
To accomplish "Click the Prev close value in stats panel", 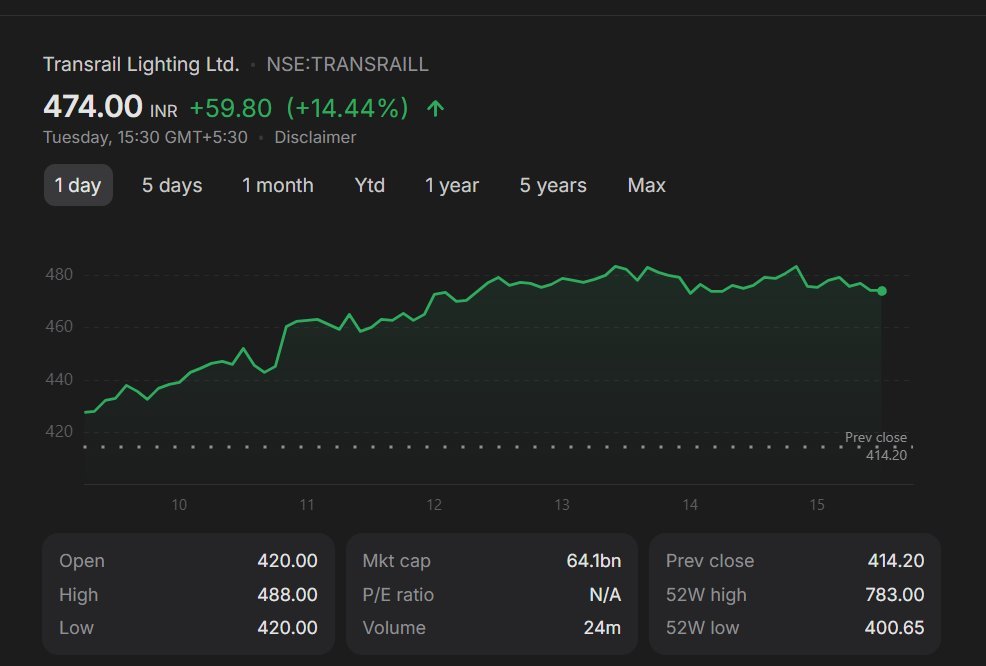I will [896, 560].
